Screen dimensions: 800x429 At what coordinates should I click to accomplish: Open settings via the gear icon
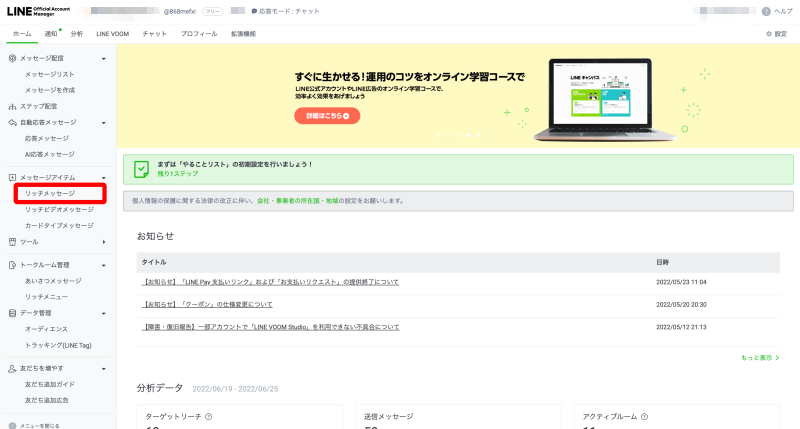769,33
